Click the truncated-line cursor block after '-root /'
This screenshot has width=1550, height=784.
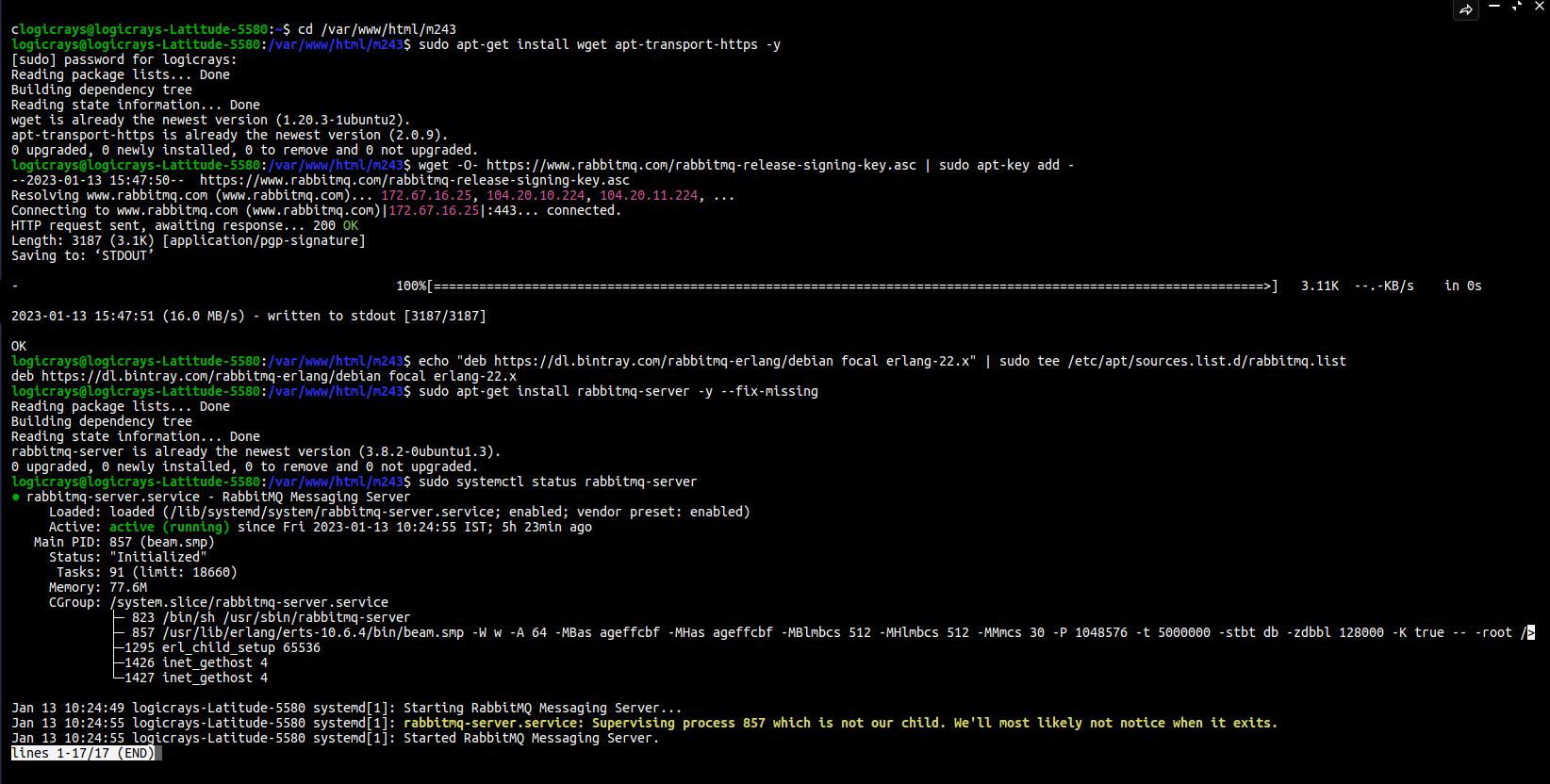click(1531, 632)
